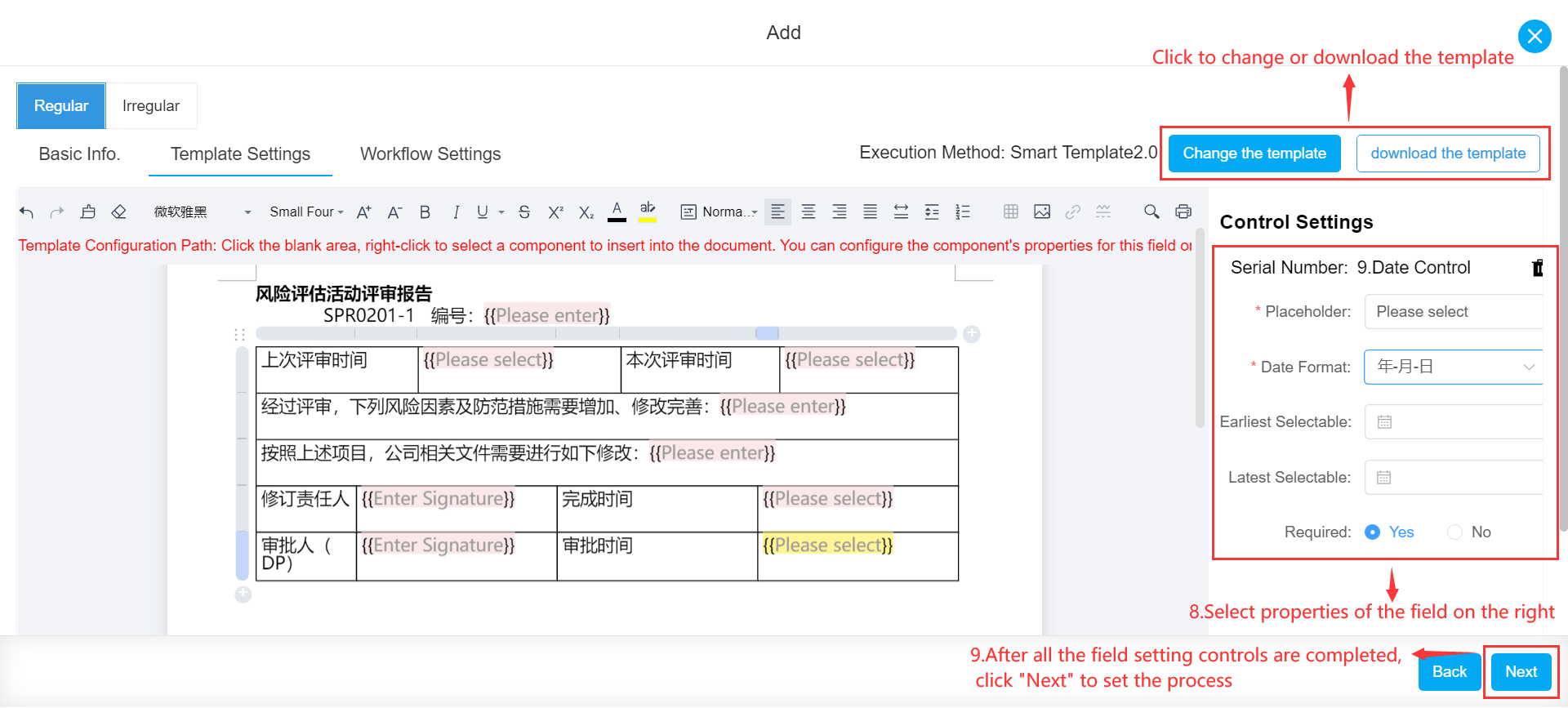1568x708 pixels.
Task: Align text left
Action: click(x=778, y=212)
